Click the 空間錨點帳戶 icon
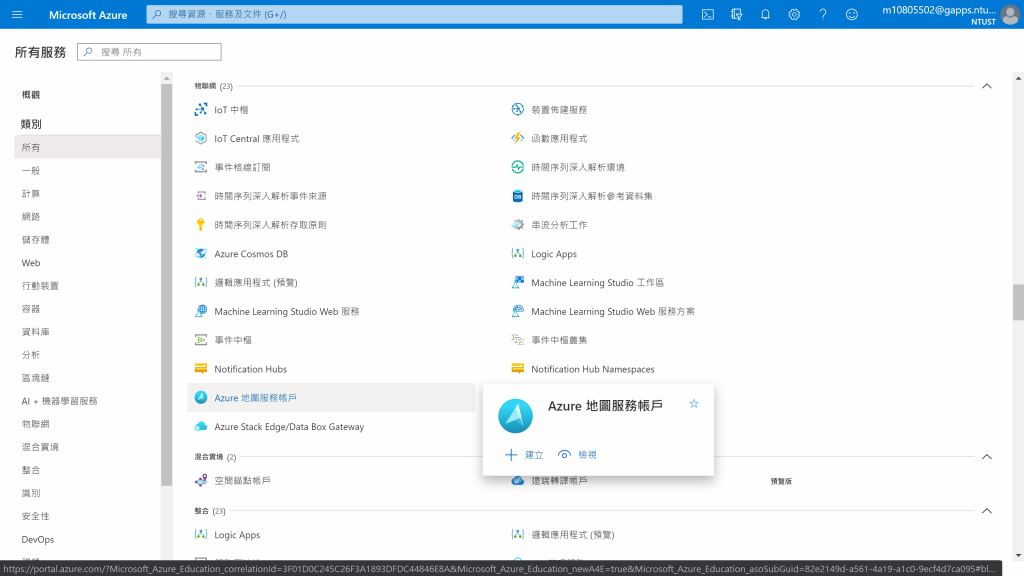Image resolution: width=1024 pixels, height=576 pixels. [201, 481]
